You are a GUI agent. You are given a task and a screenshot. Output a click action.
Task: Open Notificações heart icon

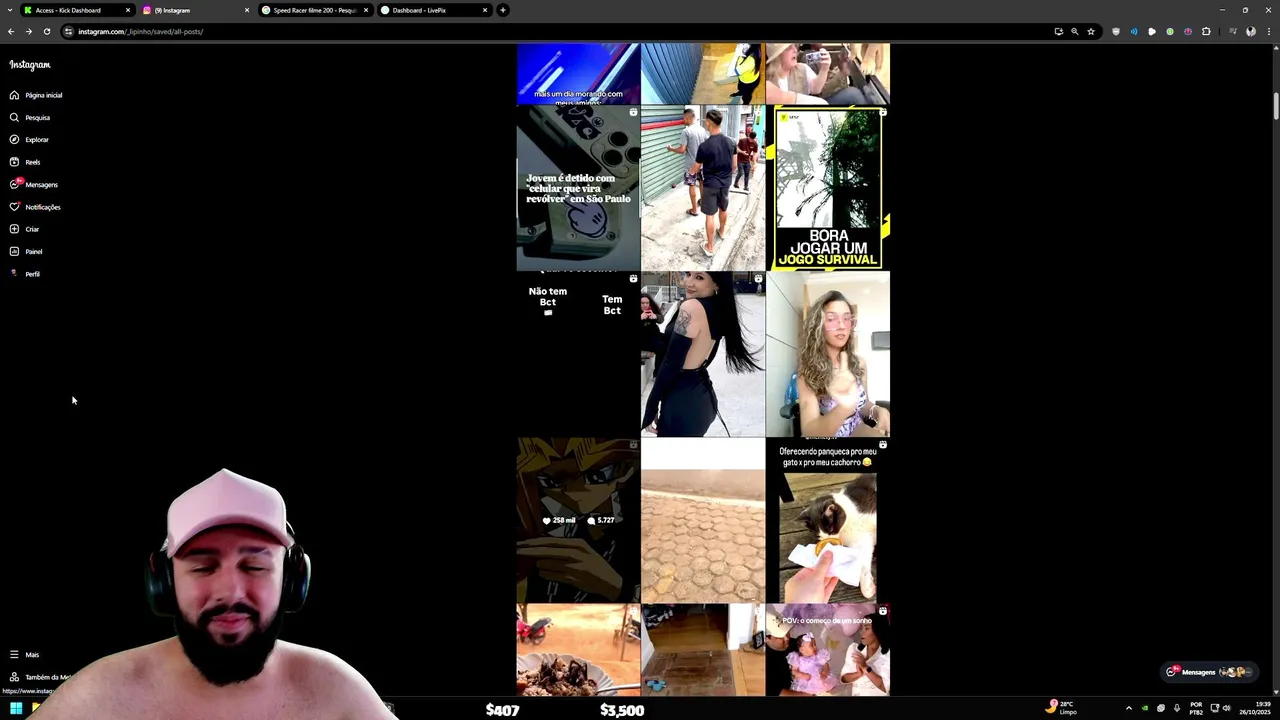(14, 207)
